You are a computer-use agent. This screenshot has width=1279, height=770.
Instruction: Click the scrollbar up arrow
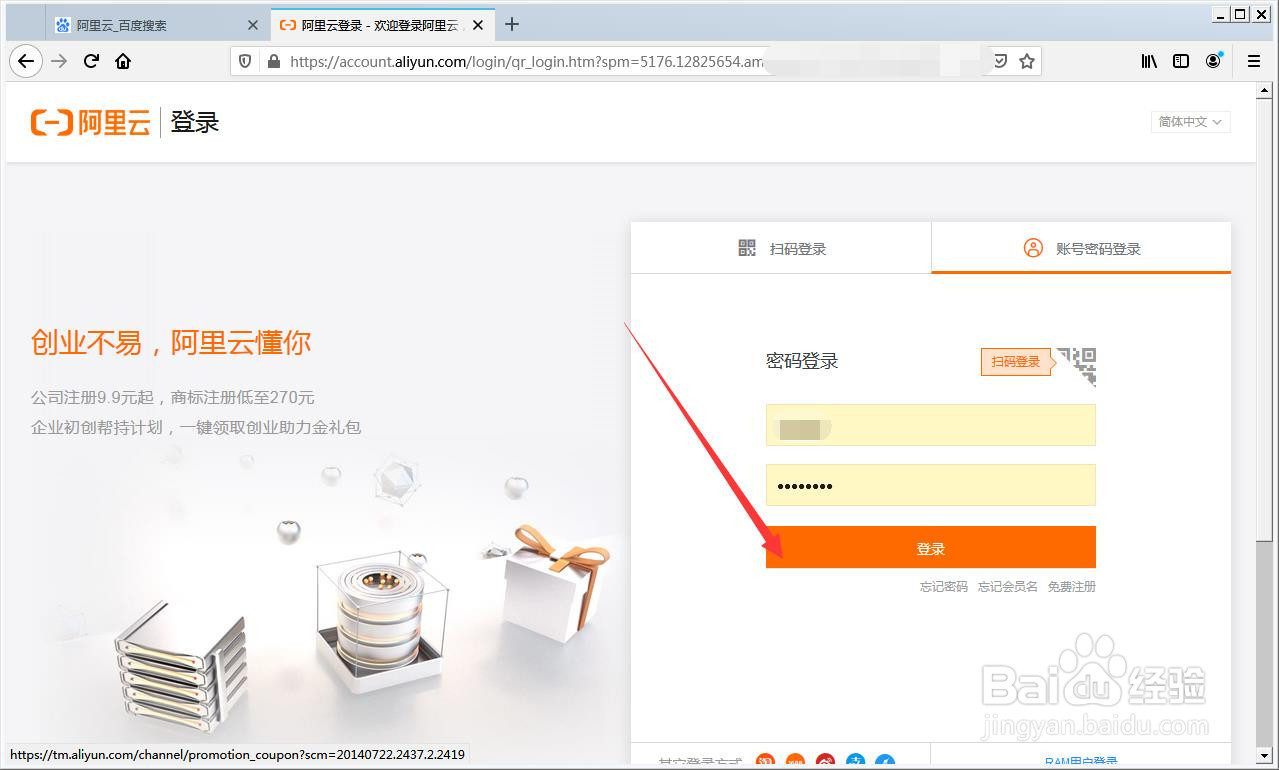tap(1266, 90)
